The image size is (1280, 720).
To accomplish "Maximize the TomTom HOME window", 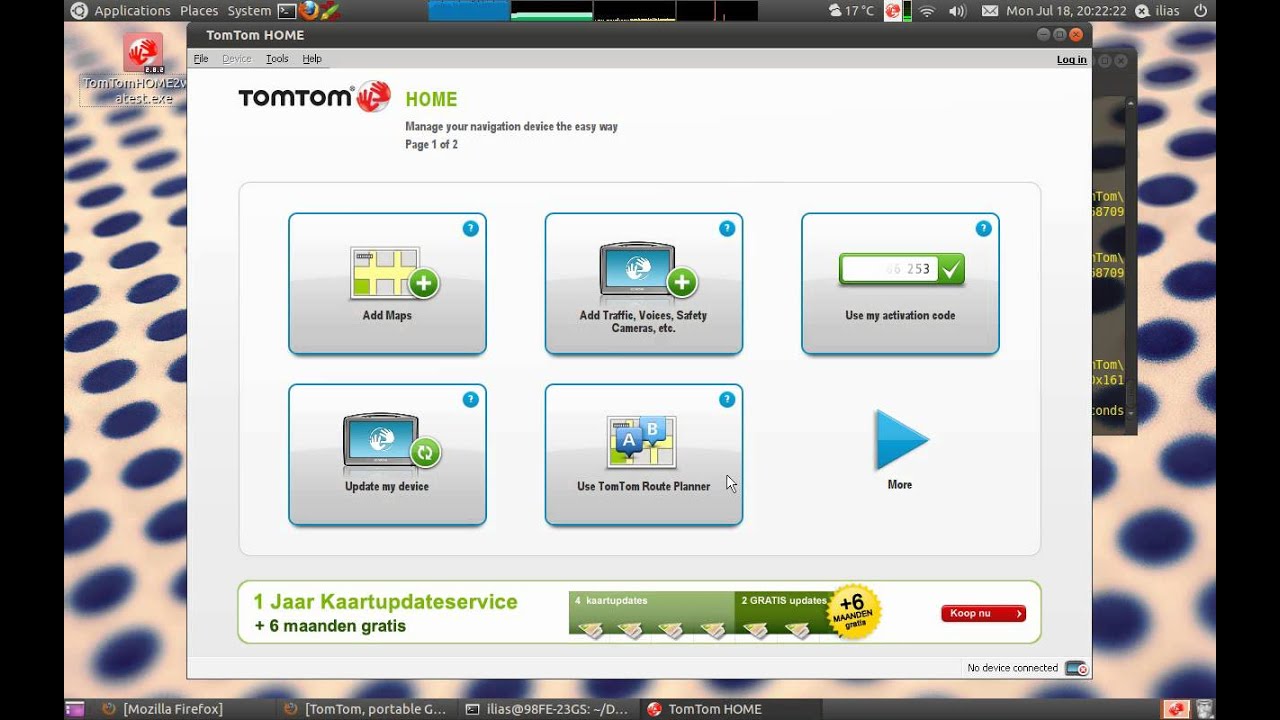I will (x=1060, y=34).
